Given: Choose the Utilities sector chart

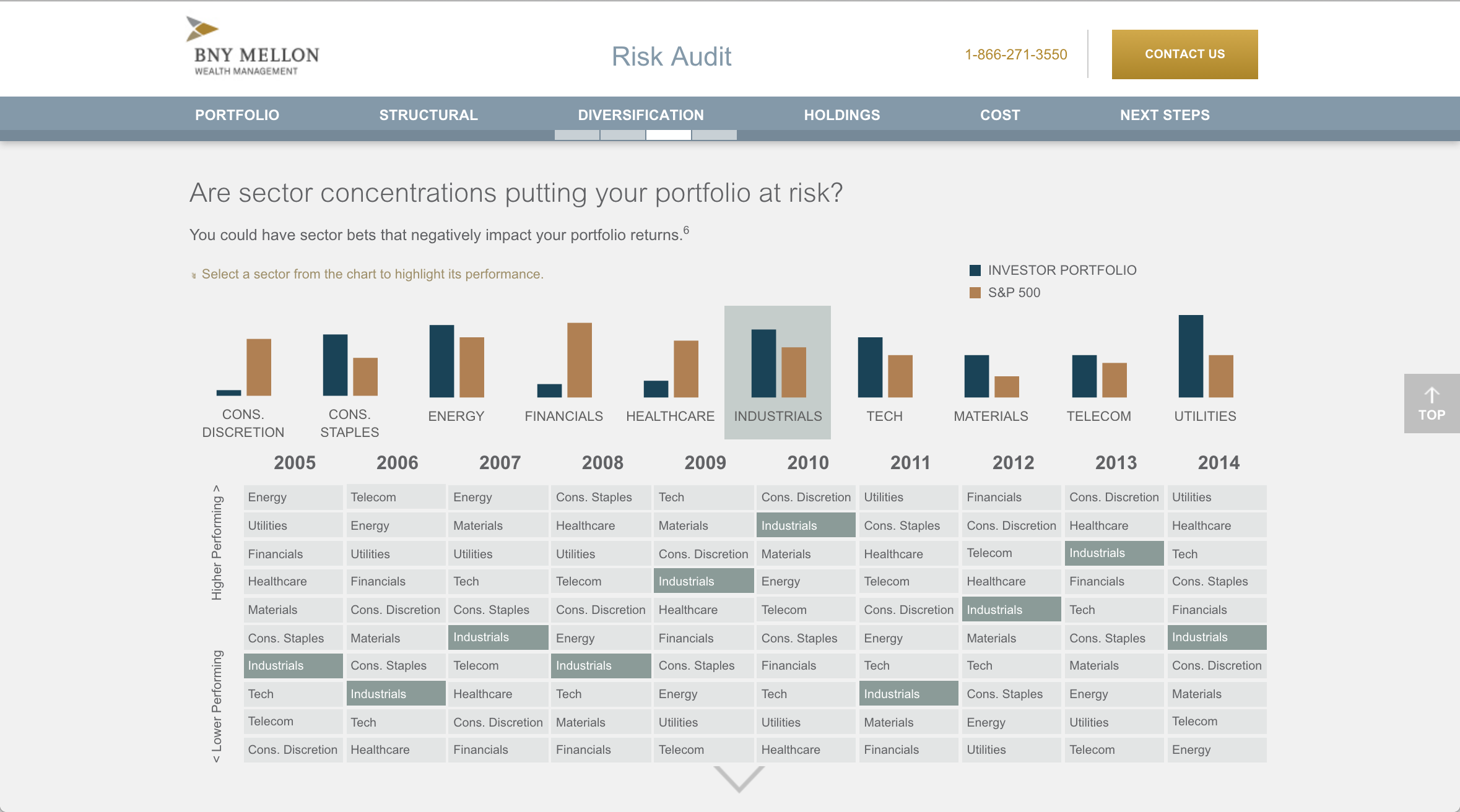Looking at the screenshot, I should (x=1205, y=371).
